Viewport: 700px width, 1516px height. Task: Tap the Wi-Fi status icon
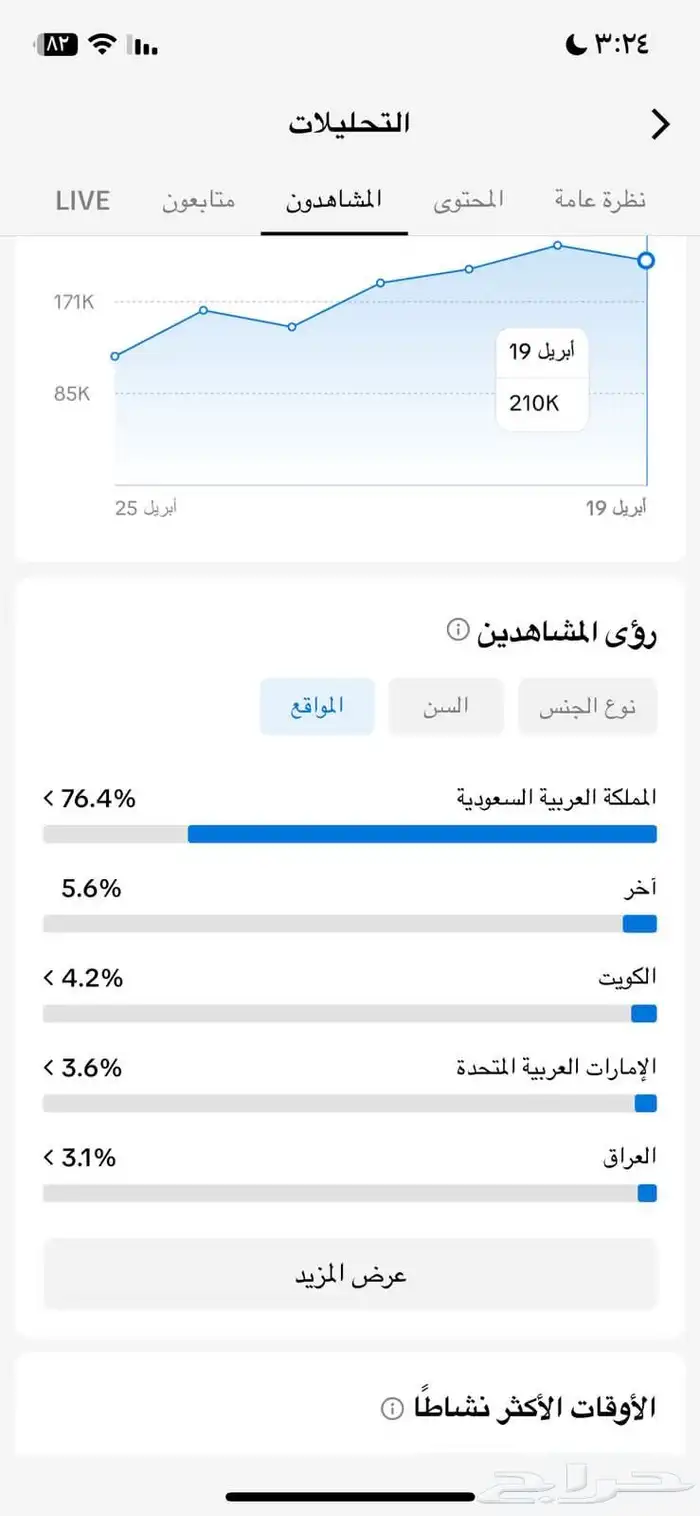101,45
